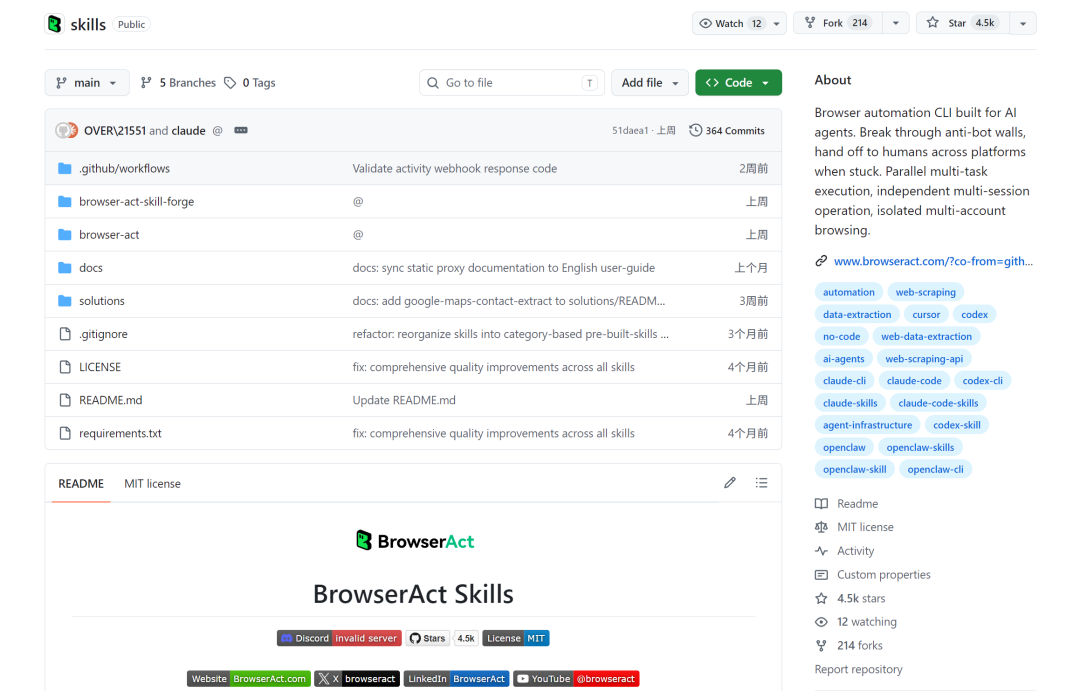This screenshot has width=1080, height=691.
Task: Open the README outline list icon
Action: [761, 483]
